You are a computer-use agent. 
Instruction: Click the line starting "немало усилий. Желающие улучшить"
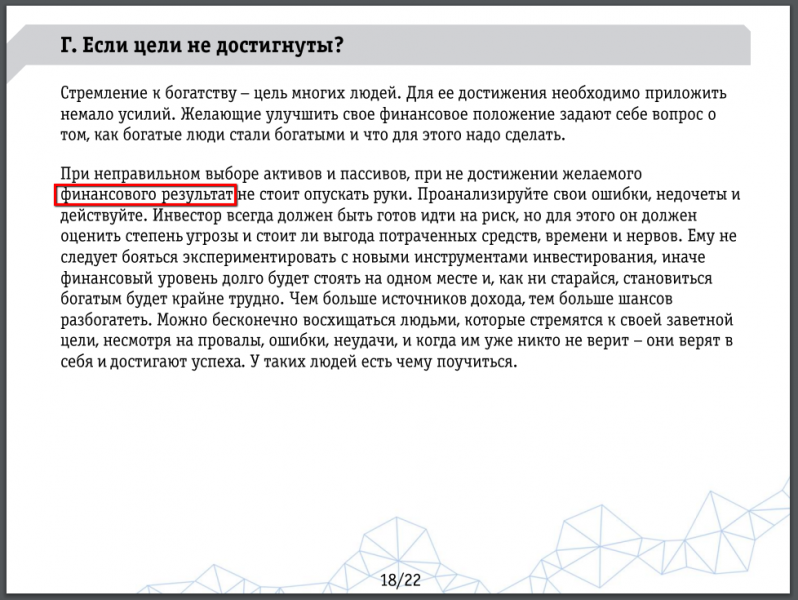coord(388,114)
